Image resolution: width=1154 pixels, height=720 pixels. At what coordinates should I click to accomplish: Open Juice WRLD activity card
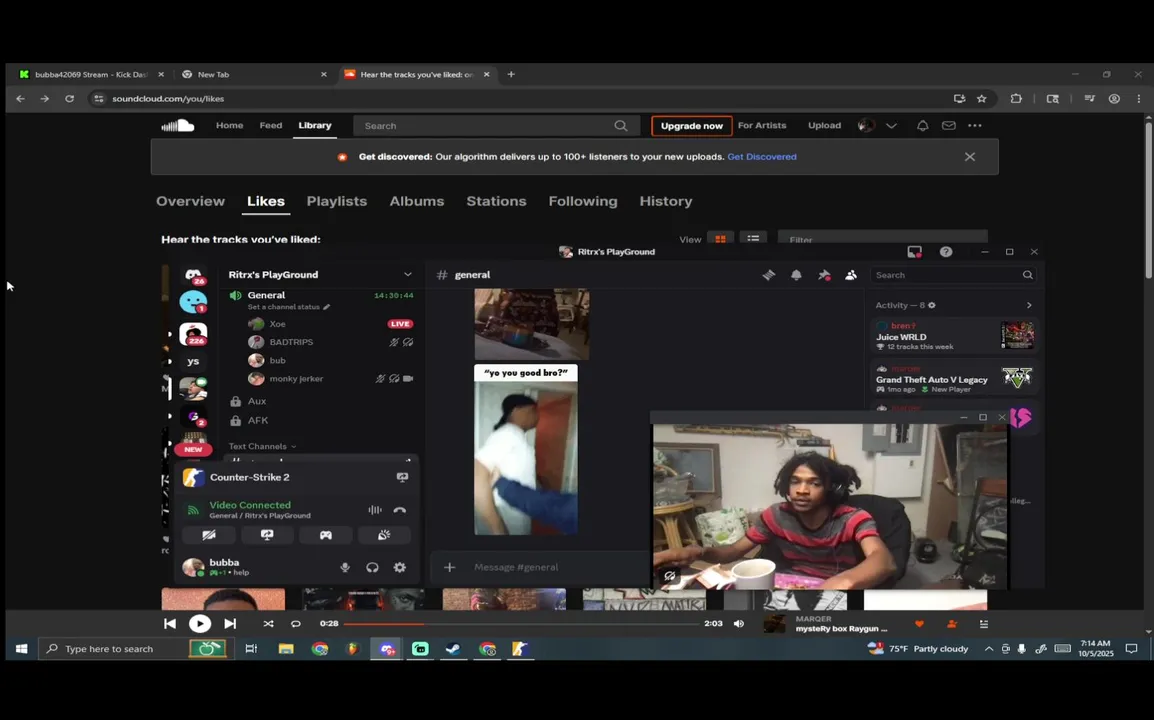click(x=954, y=337)
